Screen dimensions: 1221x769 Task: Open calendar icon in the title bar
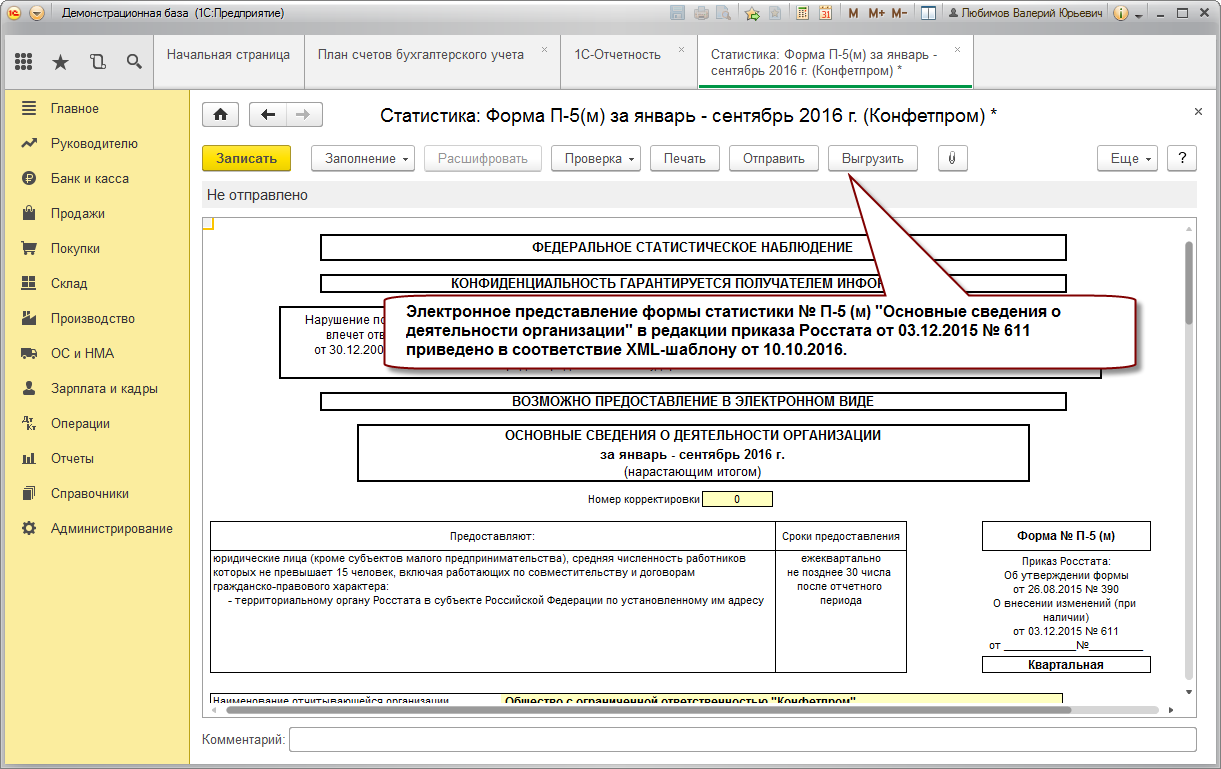[826, 14]
